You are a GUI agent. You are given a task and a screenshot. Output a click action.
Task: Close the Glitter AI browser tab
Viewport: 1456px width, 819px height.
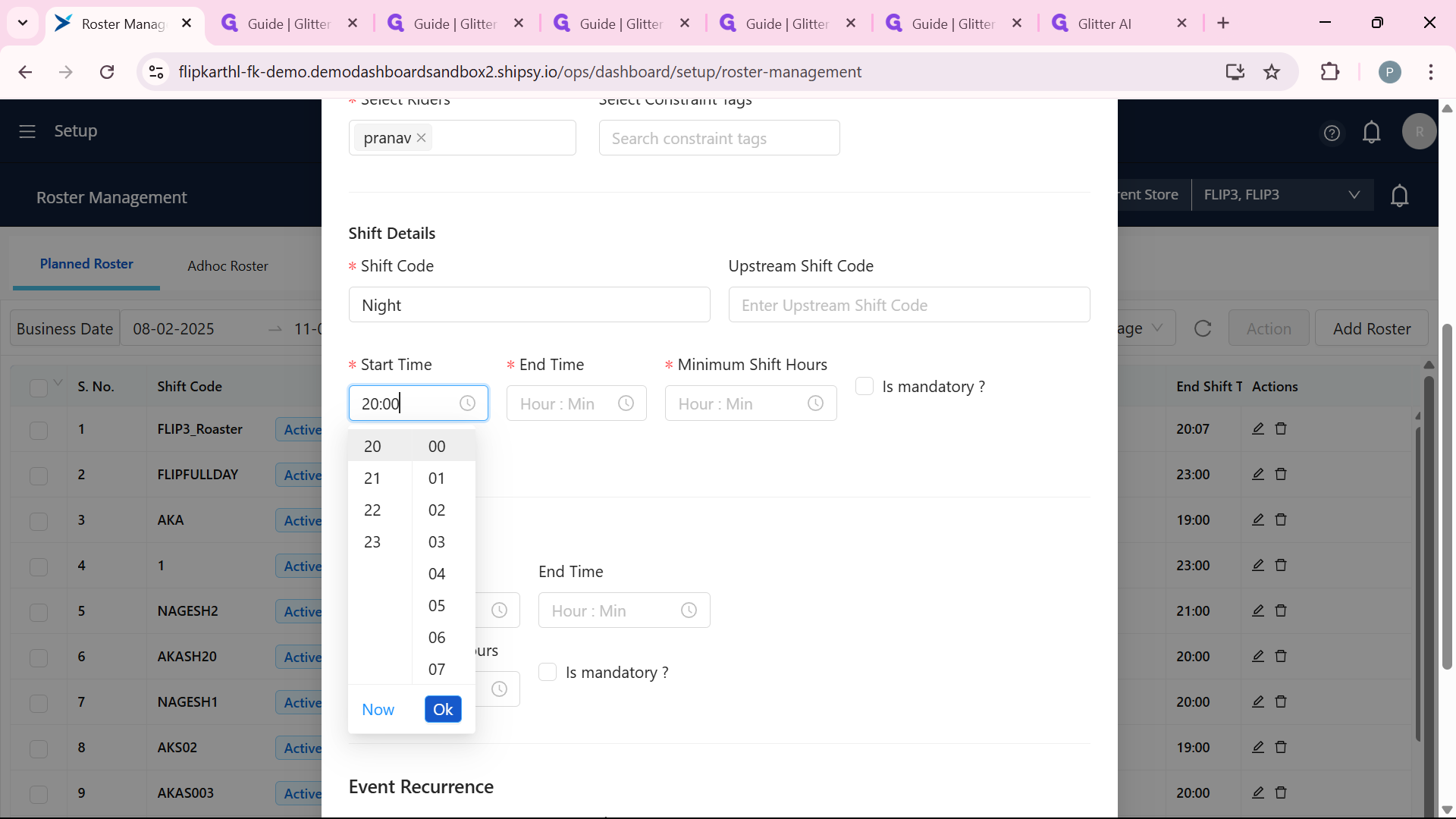pos(1181,24)
